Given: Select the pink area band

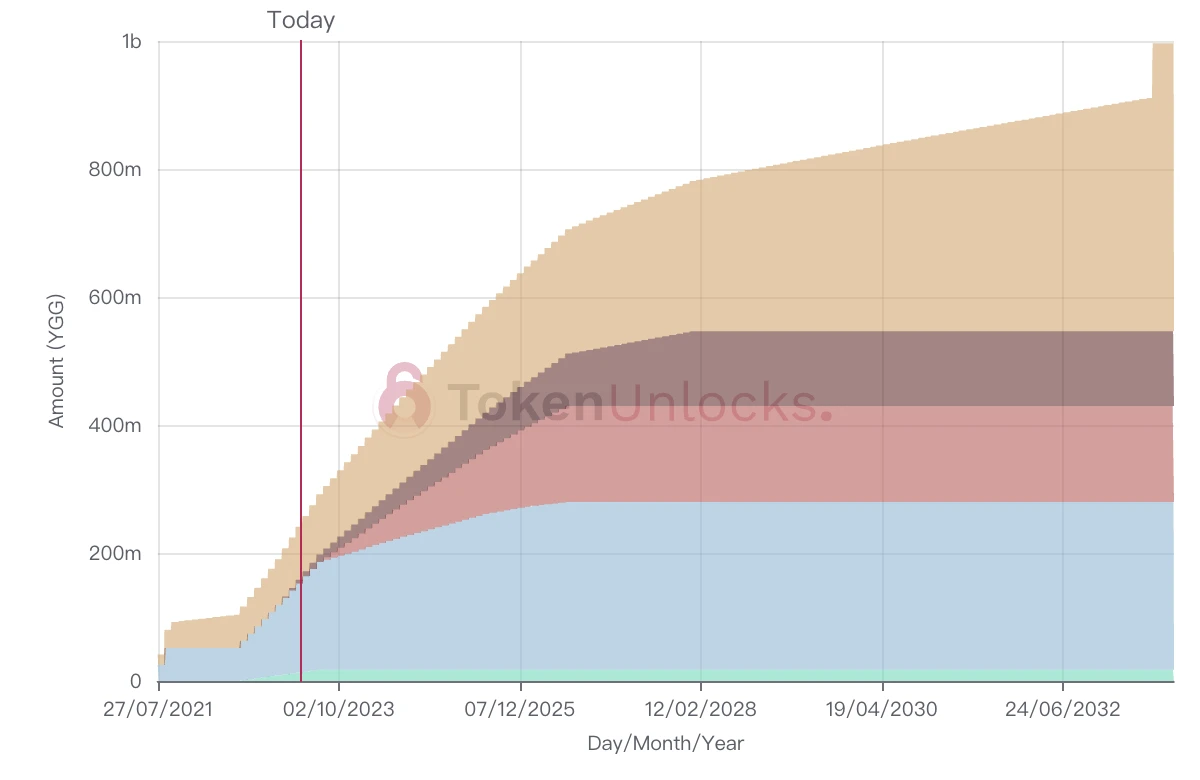Looking at the screenshot, I should click(x=900, y=453).
